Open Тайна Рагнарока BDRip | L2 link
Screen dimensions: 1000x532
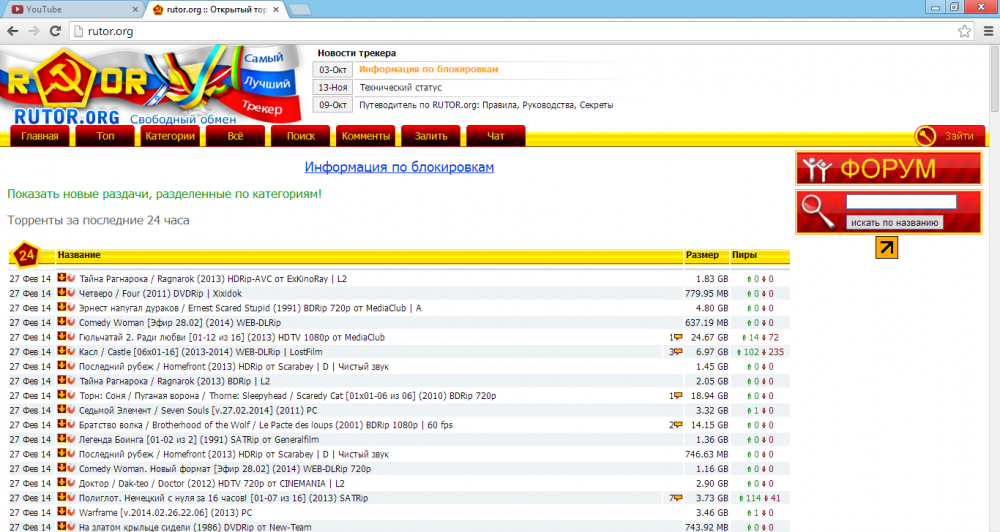175,381
